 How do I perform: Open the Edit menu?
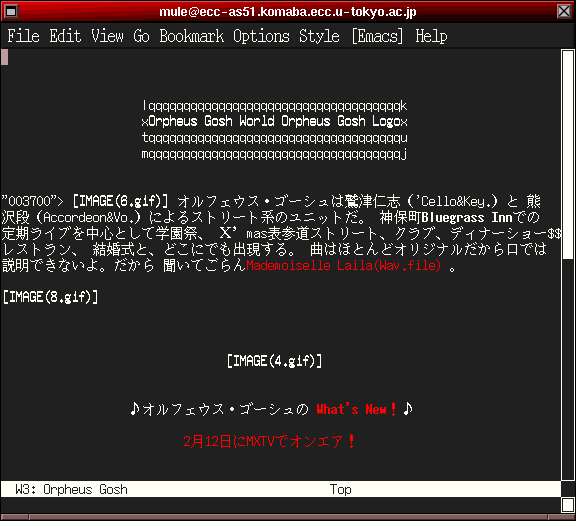tap(65, 36)
